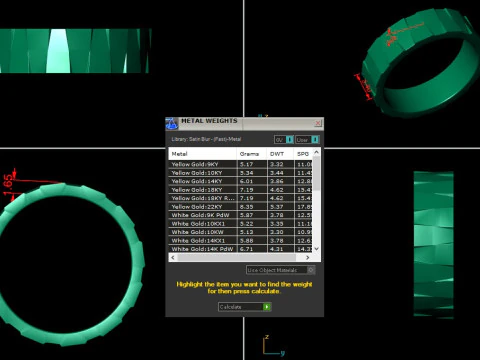This screenshot has height=360, width=480.
Task: Click DWT value in Yellow Gold:18KY row
Action: point(280,190)
